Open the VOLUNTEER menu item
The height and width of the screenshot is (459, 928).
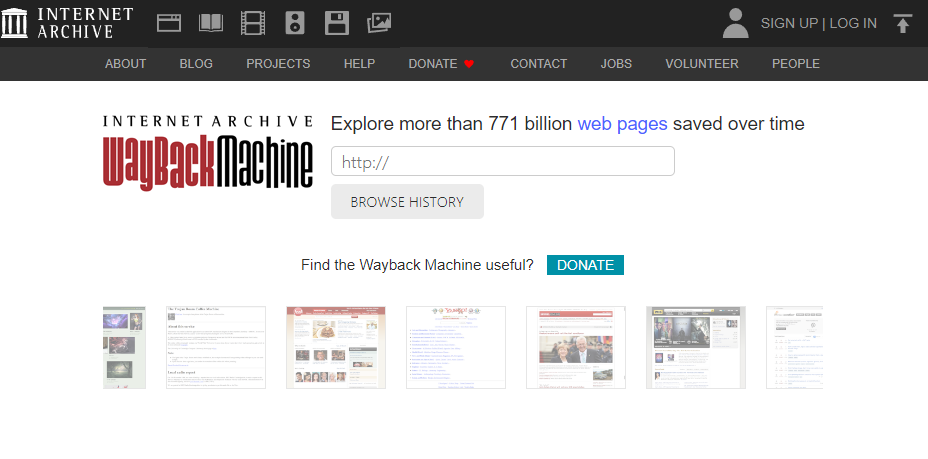(x=701, y=64)
